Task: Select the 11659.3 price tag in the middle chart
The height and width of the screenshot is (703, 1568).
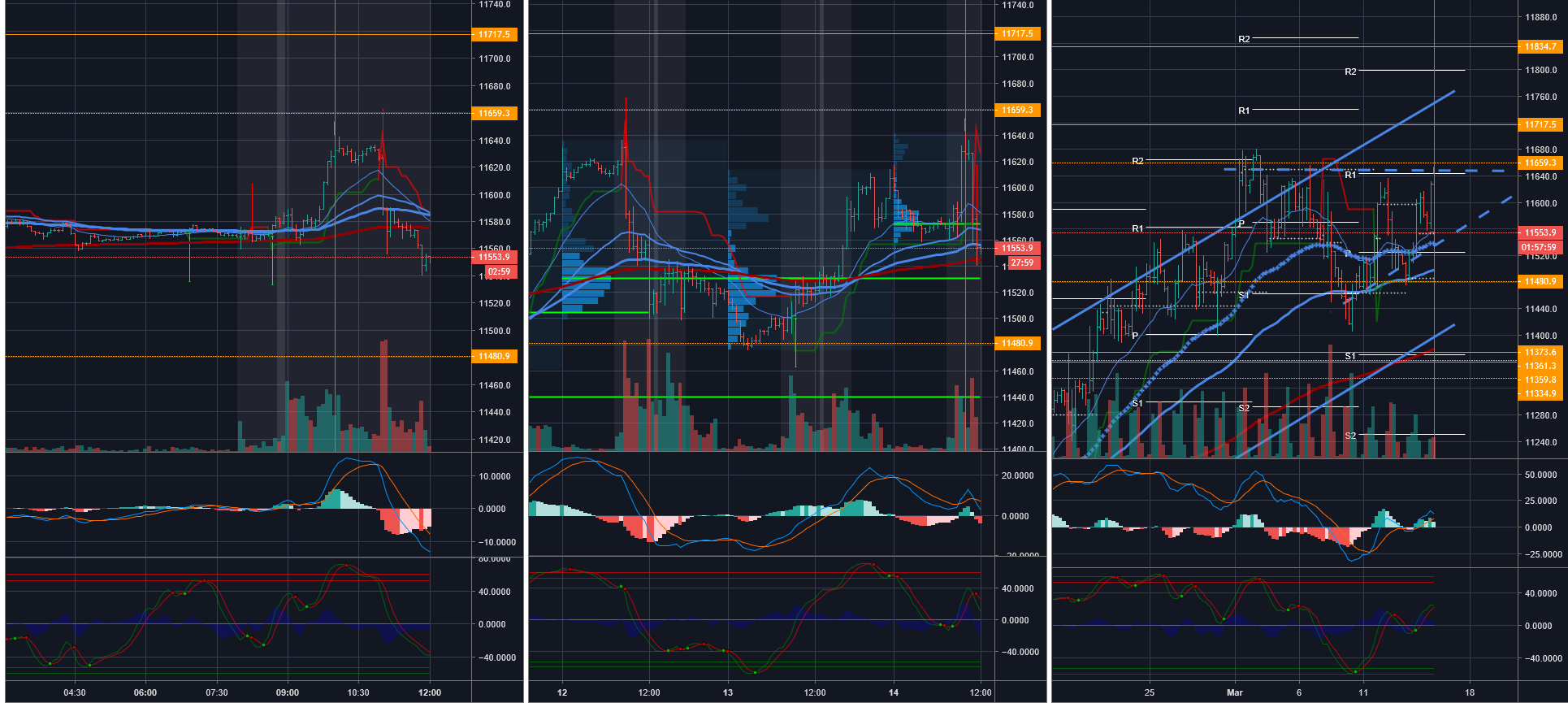Action: coord(1017,110)
